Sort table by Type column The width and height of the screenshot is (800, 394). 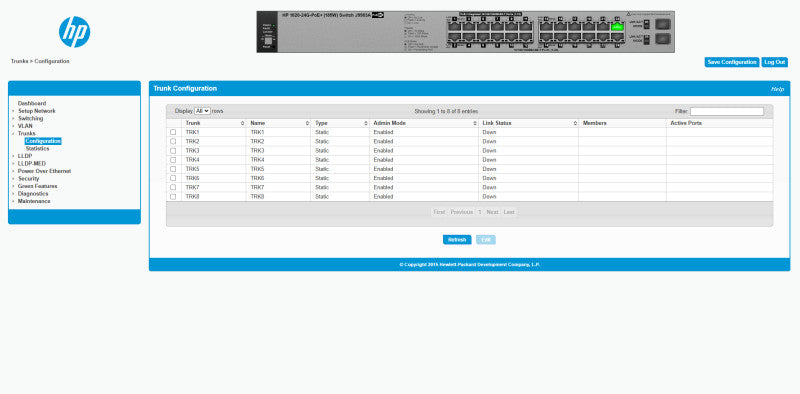click(340, 123)
